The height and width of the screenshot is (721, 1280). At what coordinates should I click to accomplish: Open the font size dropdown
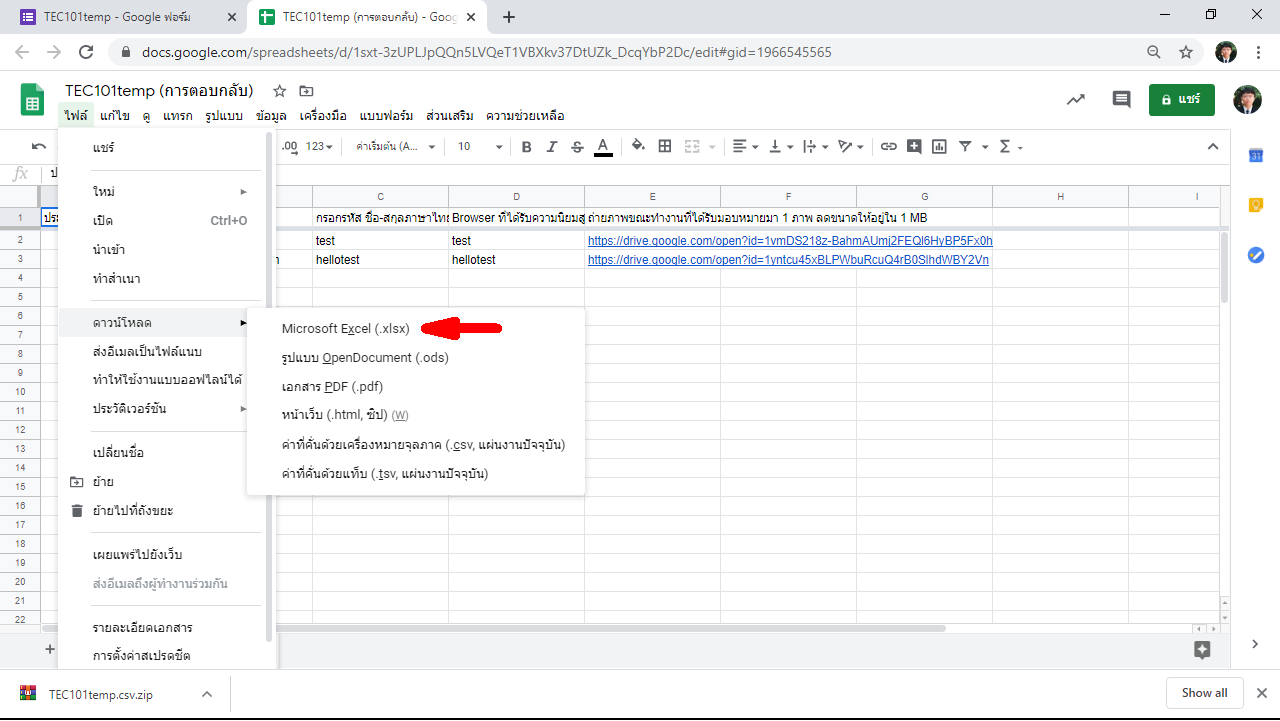pyautogui.click(x=480, y=147)
